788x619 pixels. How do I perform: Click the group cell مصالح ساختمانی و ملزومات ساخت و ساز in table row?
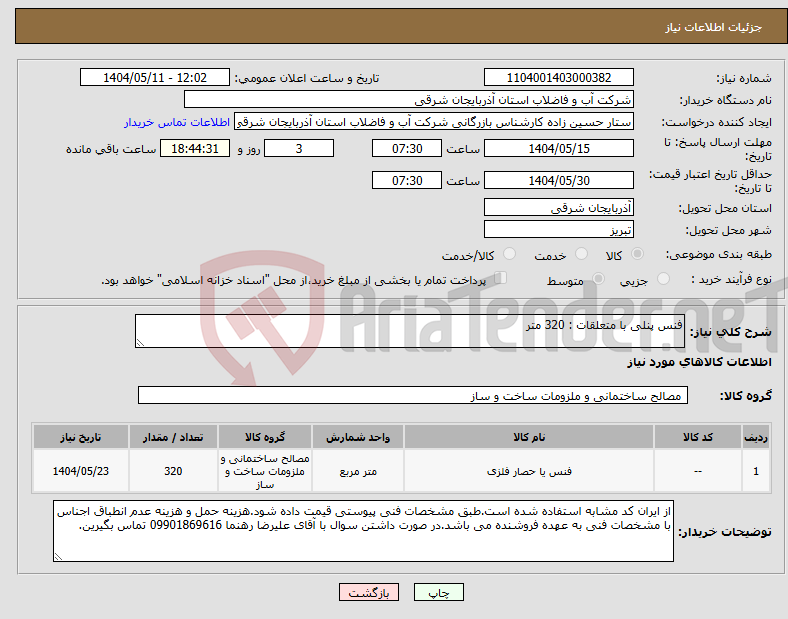[x=265, y=471]
